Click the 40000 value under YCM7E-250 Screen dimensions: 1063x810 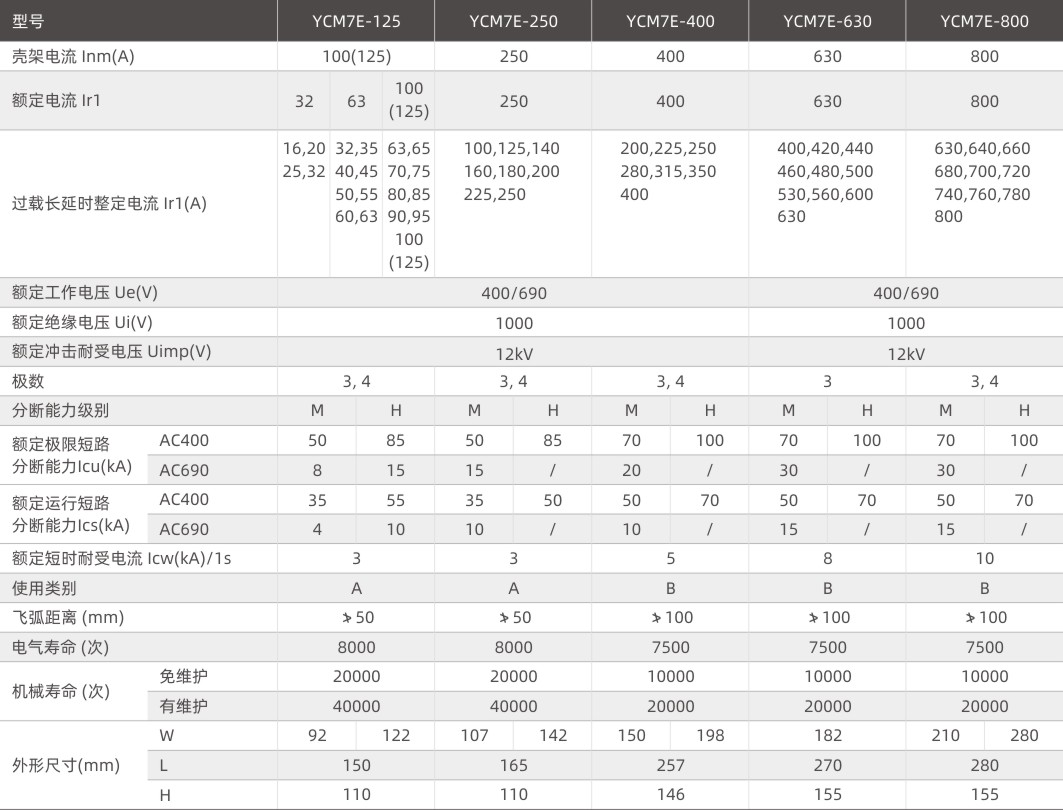pos(513,706)
